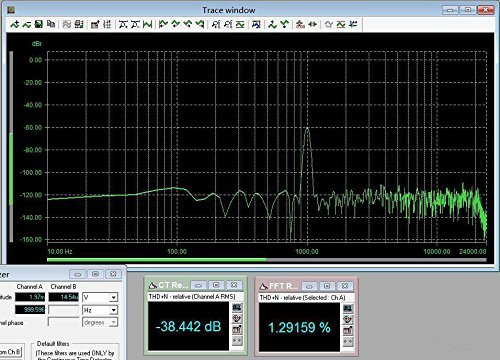Click second side icon in FFT Reading window
The height and width of the screenshot is (360, 500).
point(348,319)
